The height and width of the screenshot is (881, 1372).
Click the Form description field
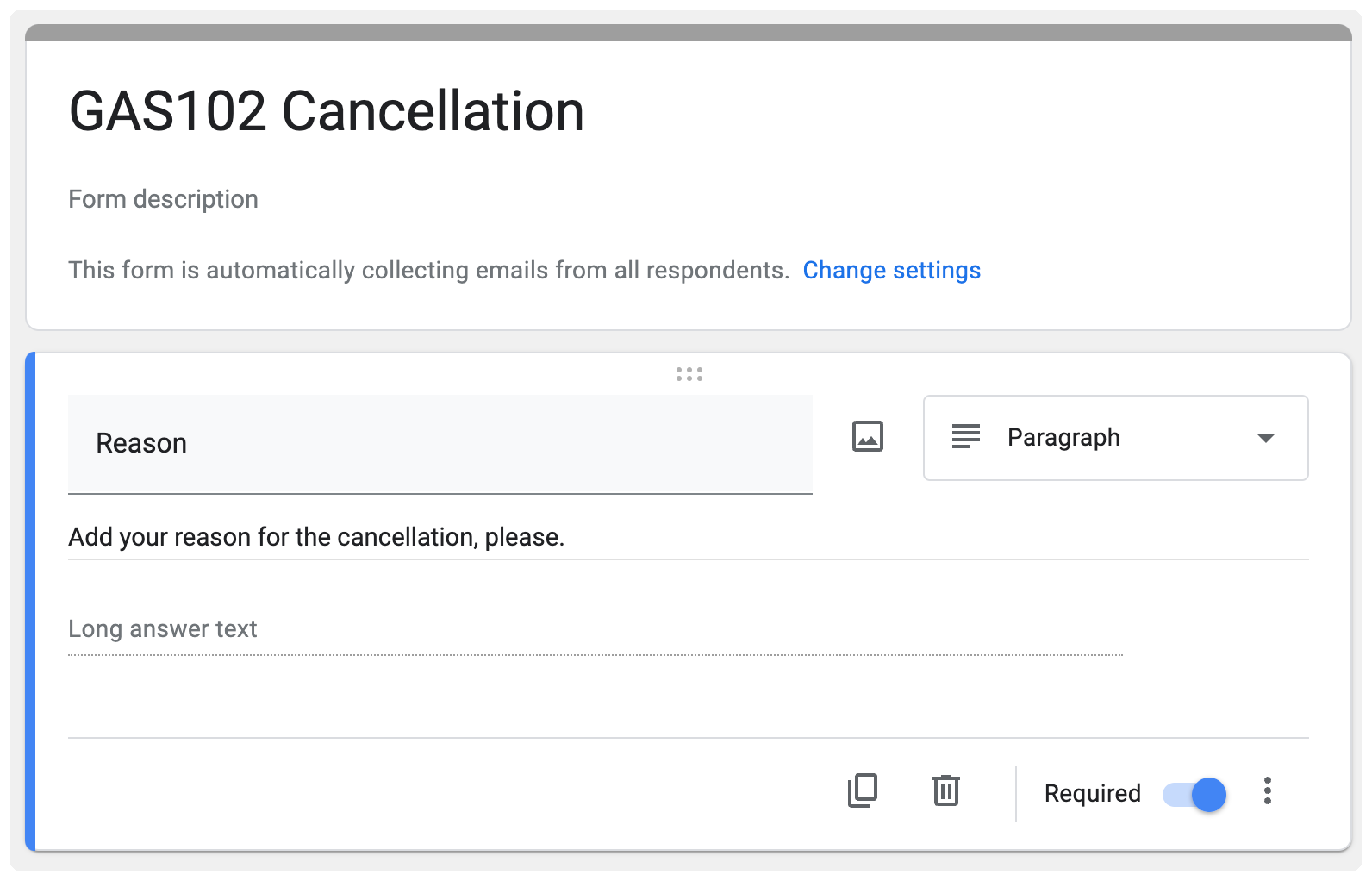[x=163, y=199]
